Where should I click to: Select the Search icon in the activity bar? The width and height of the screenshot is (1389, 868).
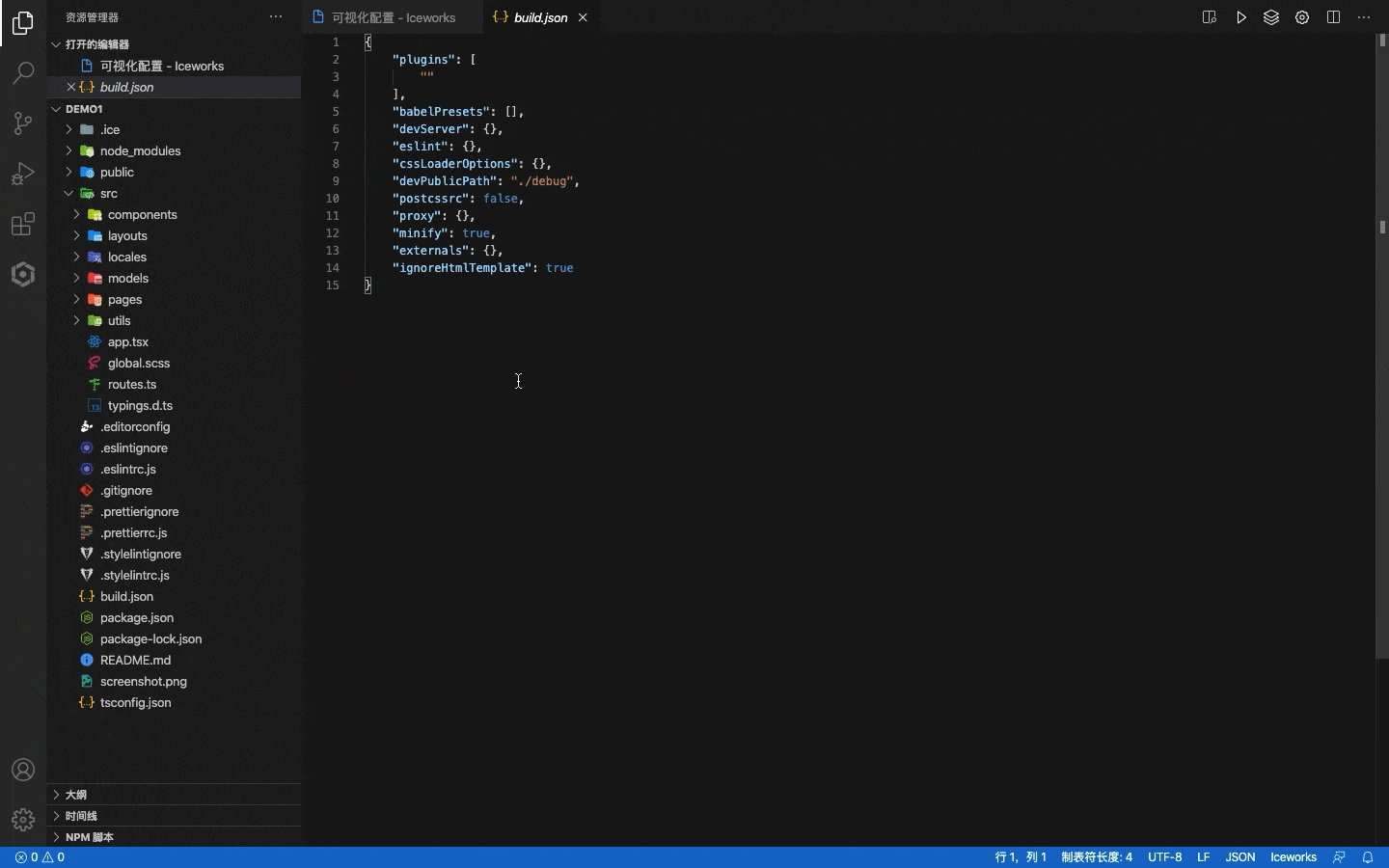[x=22, y=73]
